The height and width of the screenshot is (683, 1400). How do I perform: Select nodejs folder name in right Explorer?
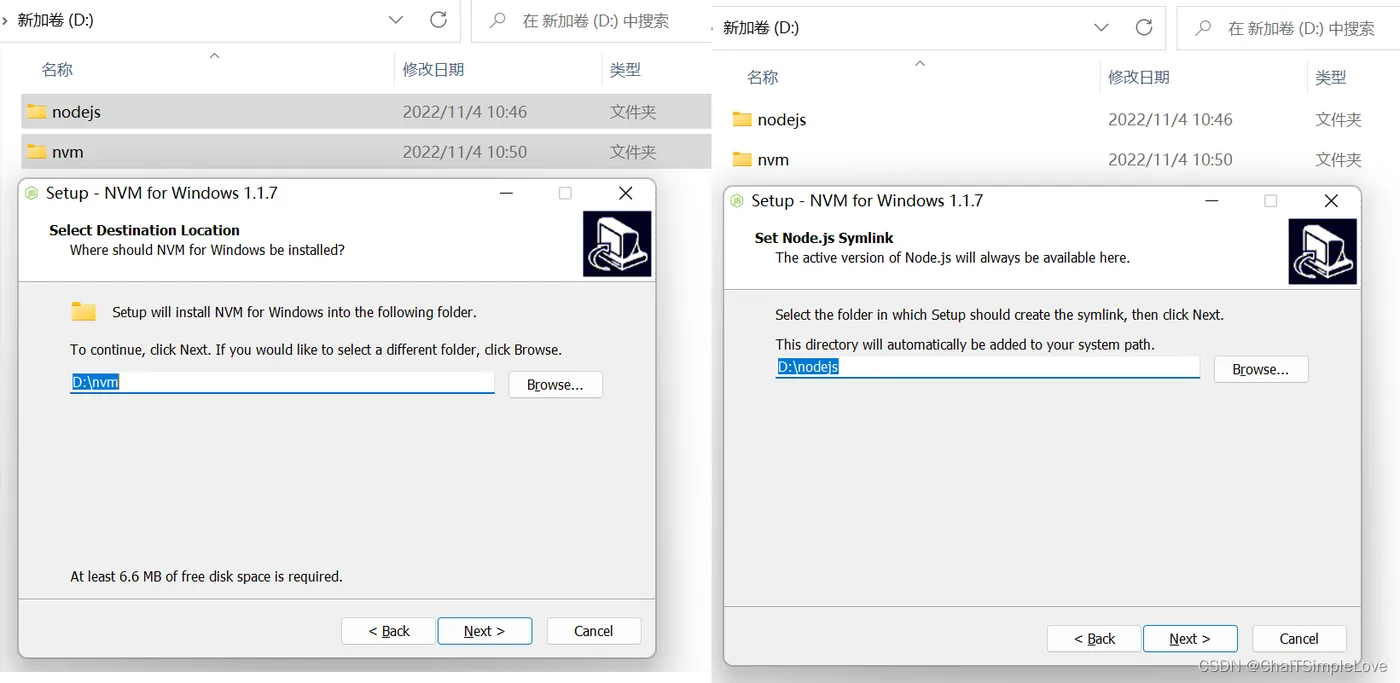pyautogui.click(x=782, y=120)
